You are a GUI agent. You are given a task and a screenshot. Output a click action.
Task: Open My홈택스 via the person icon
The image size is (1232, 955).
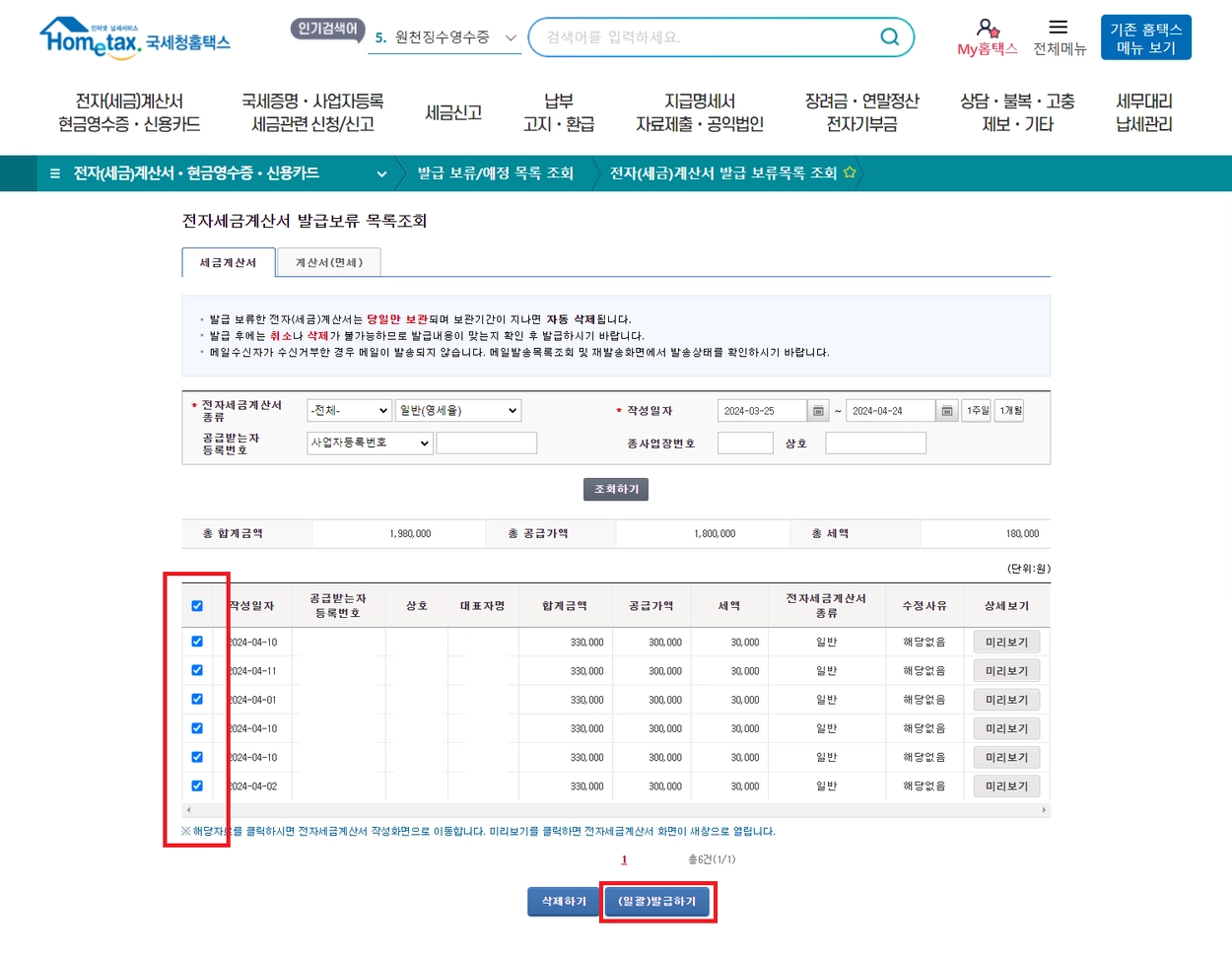pyautogui.click(x=986, y=30)
